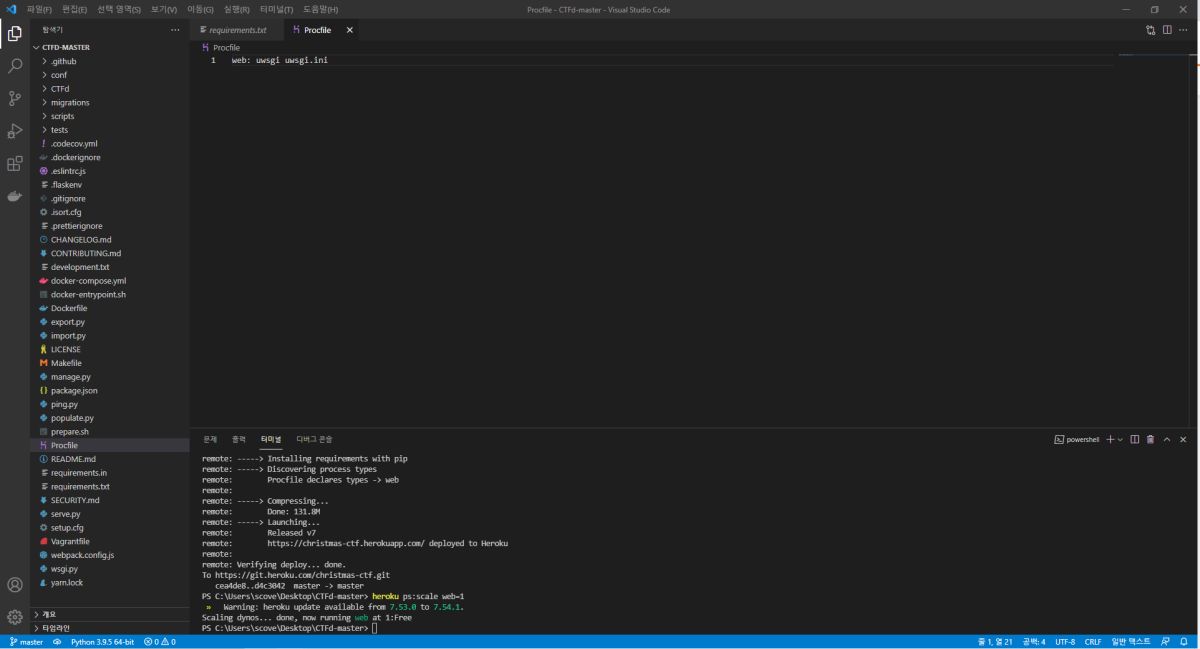Open errors and warnings status indicator
Screen dimensions: 1200x649
(160, 642)
